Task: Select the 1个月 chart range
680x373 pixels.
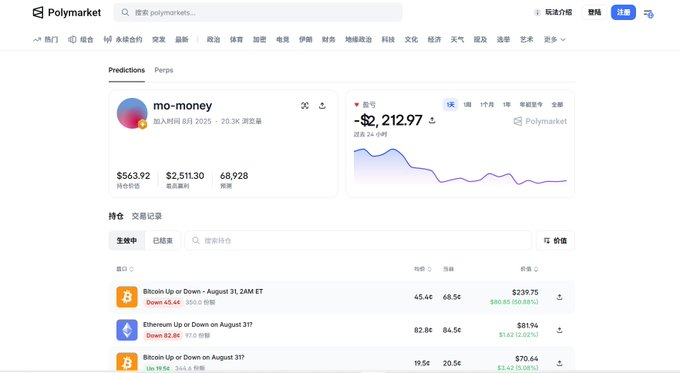Action: pos(487,105)
